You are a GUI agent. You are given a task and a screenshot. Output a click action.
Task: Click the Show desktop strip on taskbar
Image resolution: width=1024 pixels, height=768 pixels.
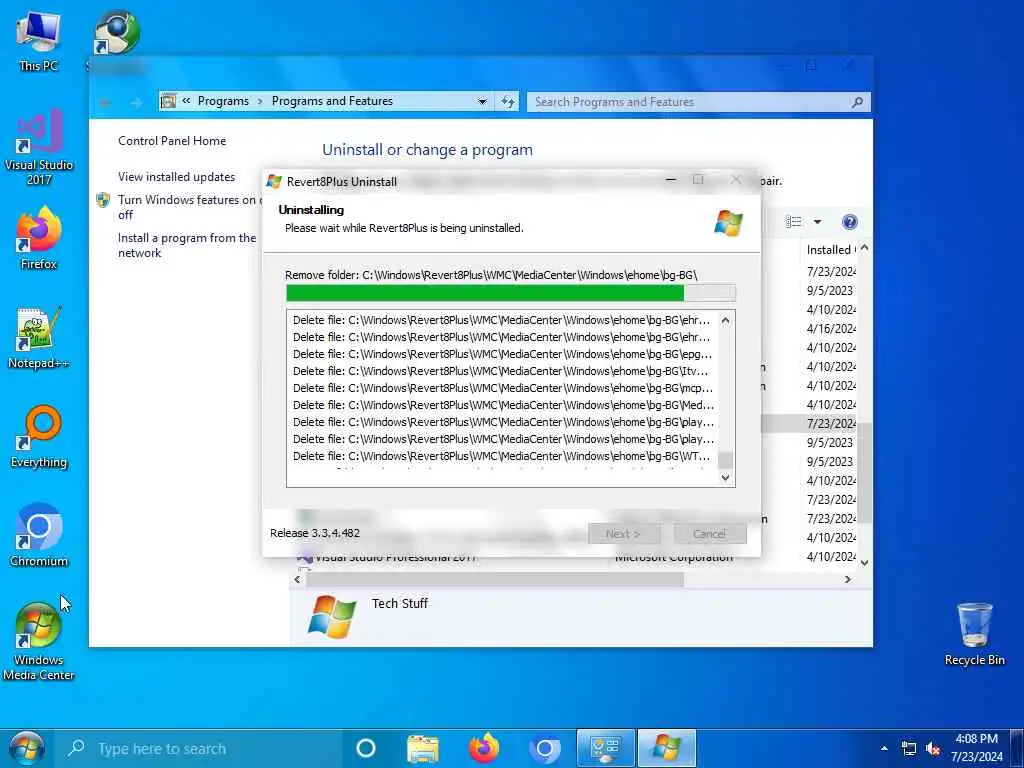click(x=1019, y=748)
